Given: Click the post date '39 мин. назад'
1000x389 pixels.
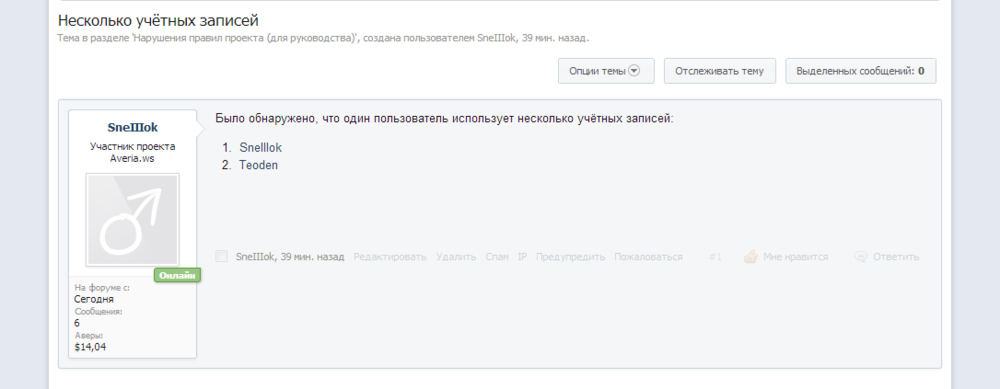Looking at the screenshot, I should pos(312,257).
